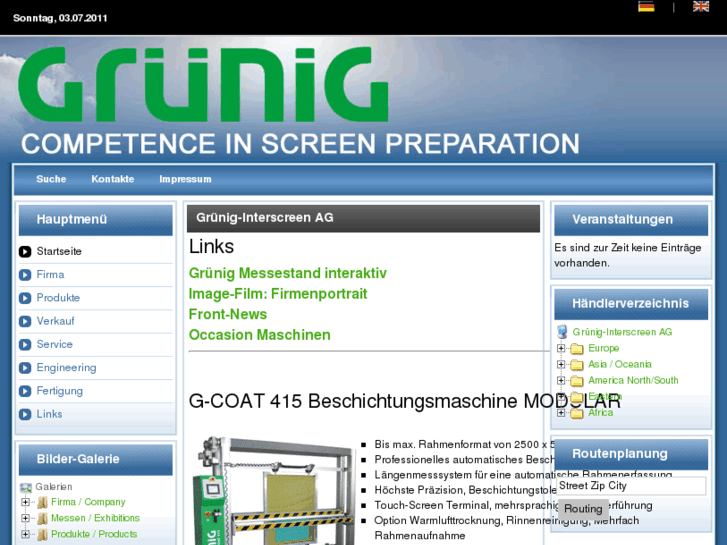Viewport: 727px width, 545px height.
Task: Click the Firma / Company gallery icon
Action: [43, 502]
